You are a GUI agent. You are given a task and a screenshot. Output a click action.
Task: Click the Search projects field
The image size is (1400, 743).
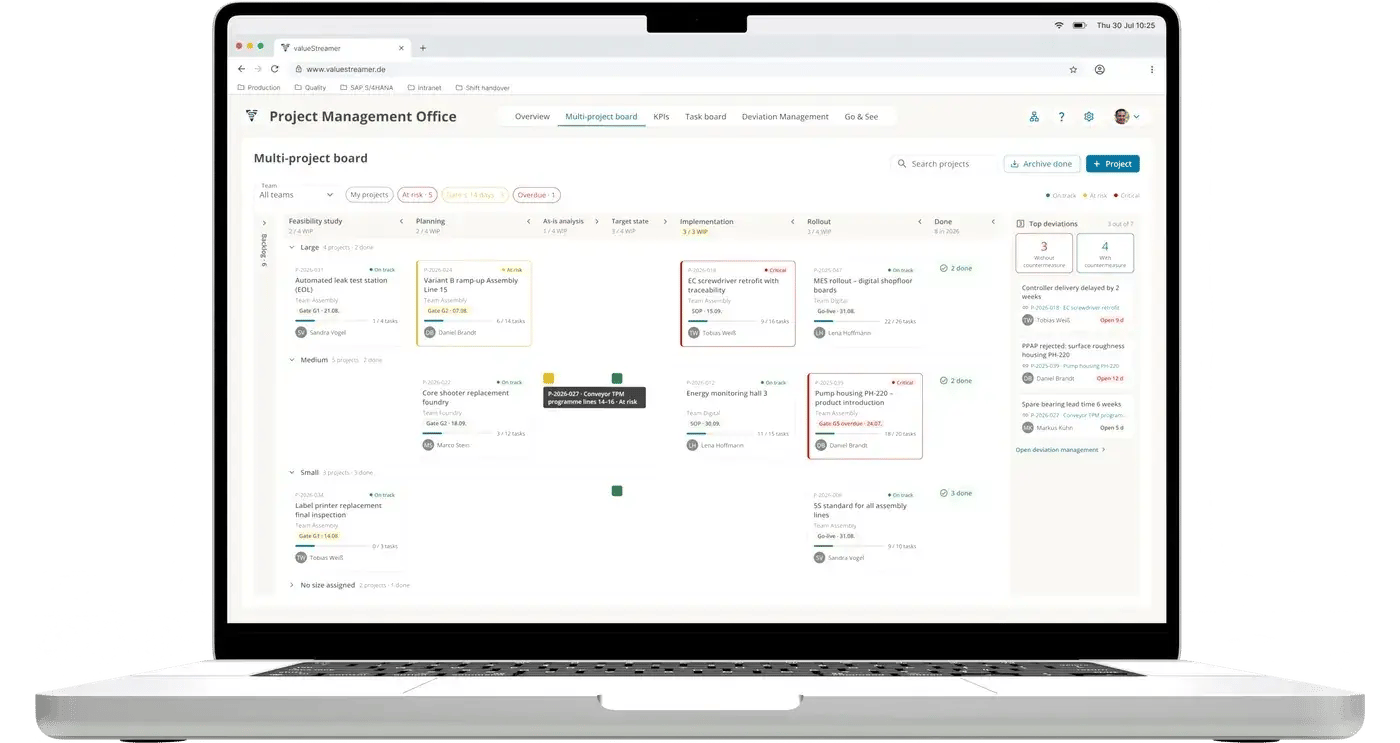click(944, 164)
